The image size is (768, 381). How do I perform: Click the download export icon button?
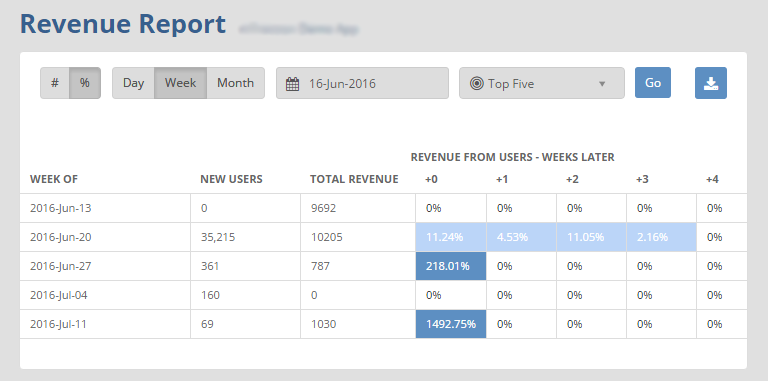[x=711, y=83]
